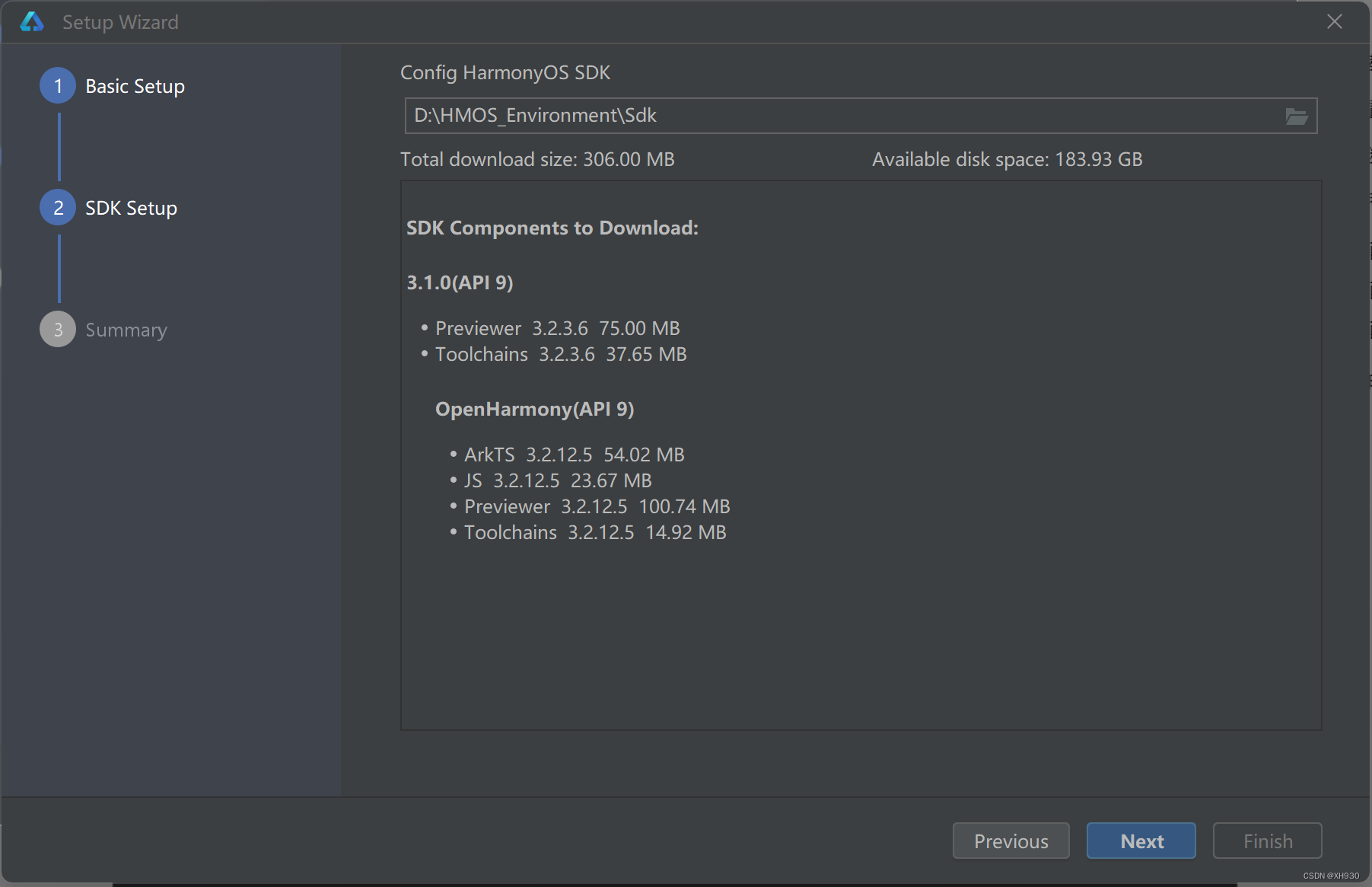Click SDK Components to Download heading
Image resolution: width=1372 pixels, height=887 pixels.
(x=552, y=228)
